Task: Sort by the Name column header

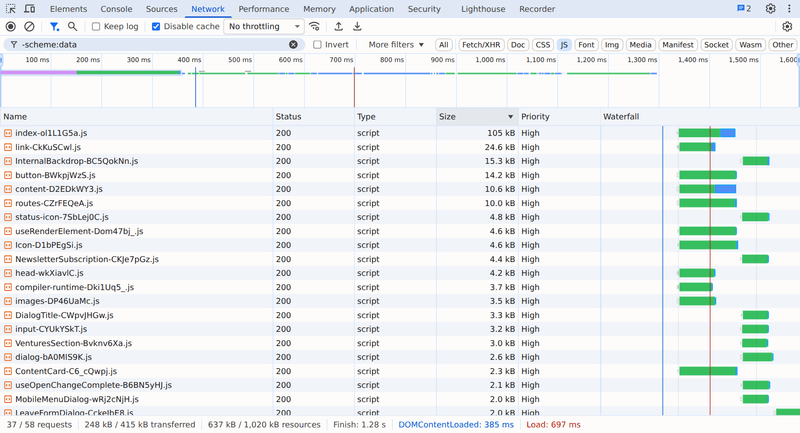Action: pyautogui.click(x=136, y=117)
